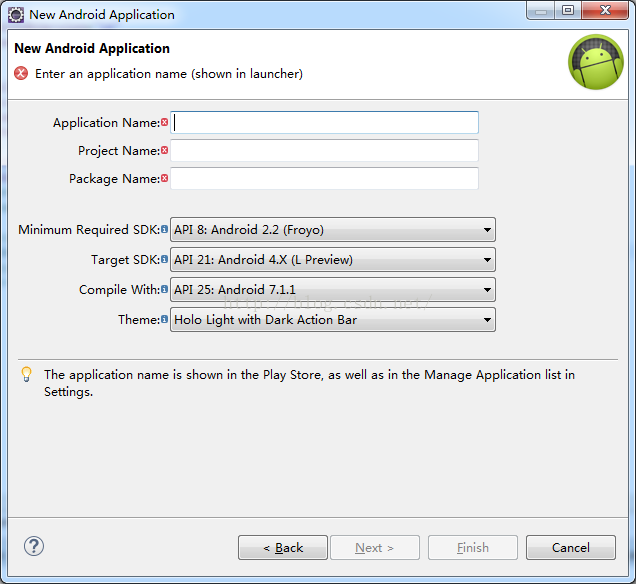Open the Minimum Required SDK dropdown

coord(333,230)
